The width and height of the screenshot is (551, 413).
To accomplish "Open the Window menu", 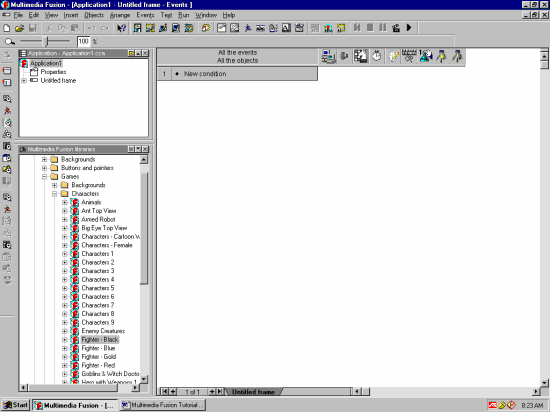I will [206, 15].
